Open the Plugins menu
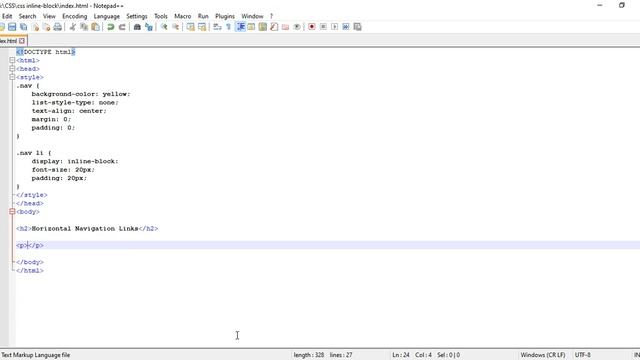 pyautogui.click(x=225, y=16)
